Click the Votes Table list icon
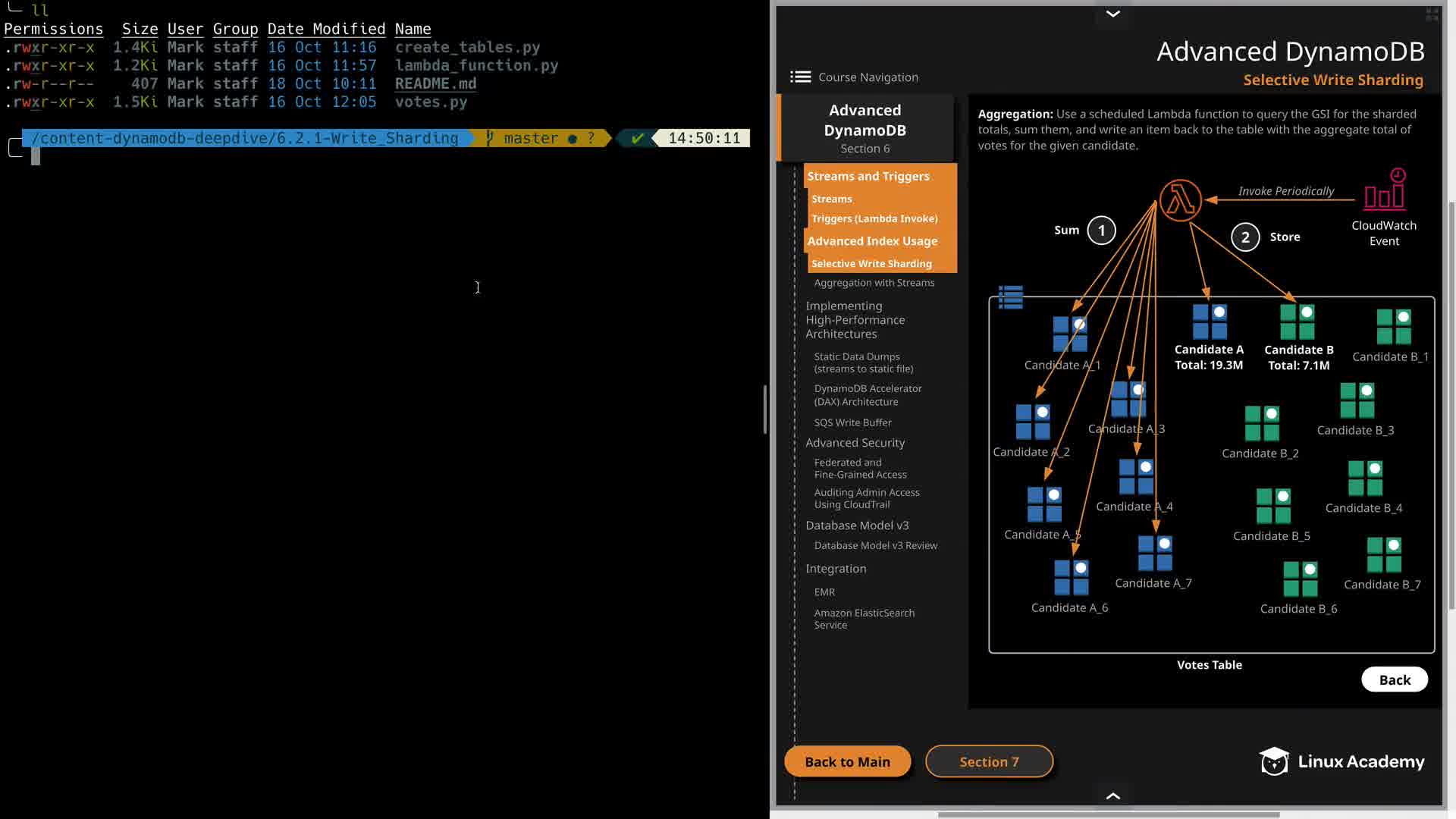The width and height of the screenshot is (1456, 819). [x=1011, y=297]
